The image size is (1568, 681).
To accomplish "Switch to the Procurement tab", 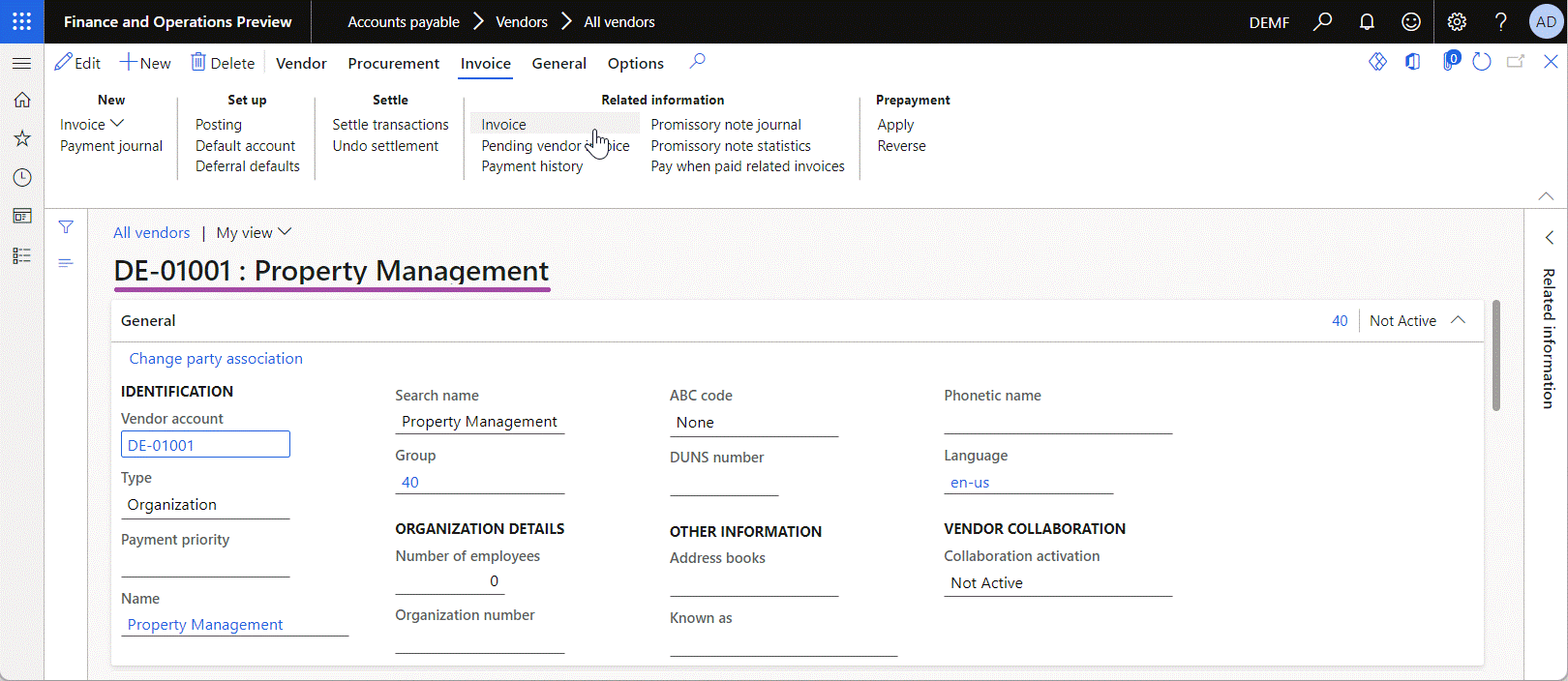I will (393, 63).
